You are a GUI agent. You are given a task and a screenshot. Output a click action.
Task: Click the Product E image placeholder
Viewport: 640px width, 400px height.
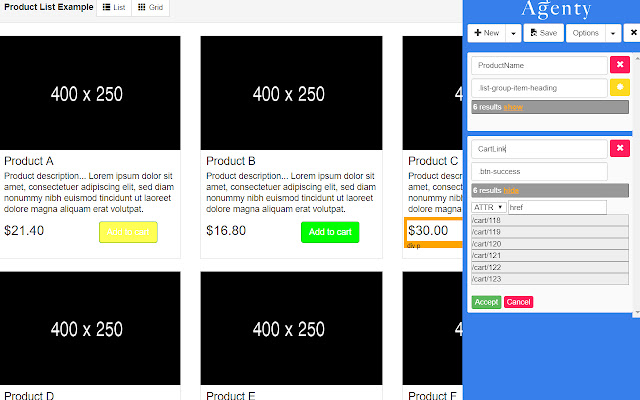[291, 328]
